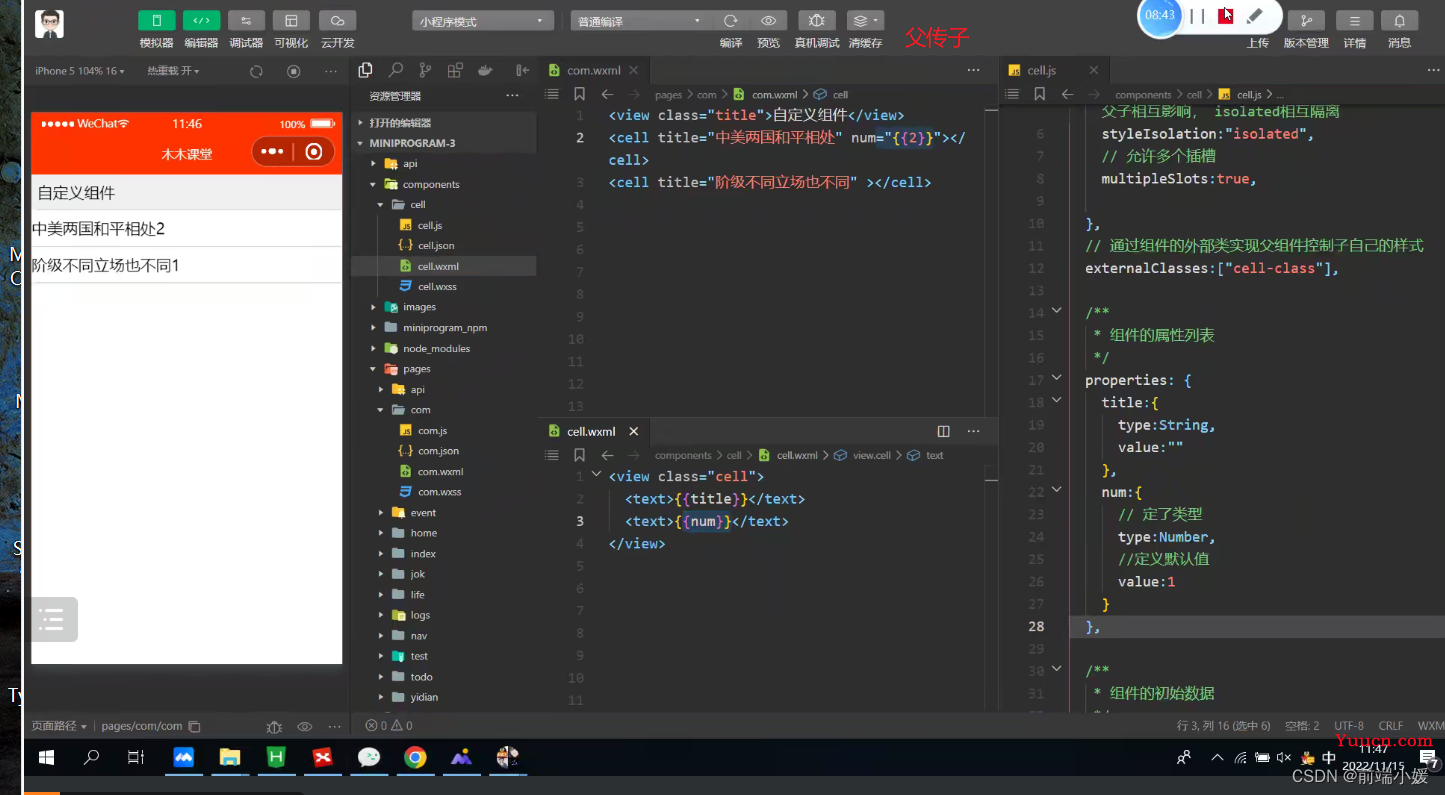Click the outline list icon in cell.wxml pane
Image resolution: width=1445 pixels, height=795 pixels.
tap(551, 455)
